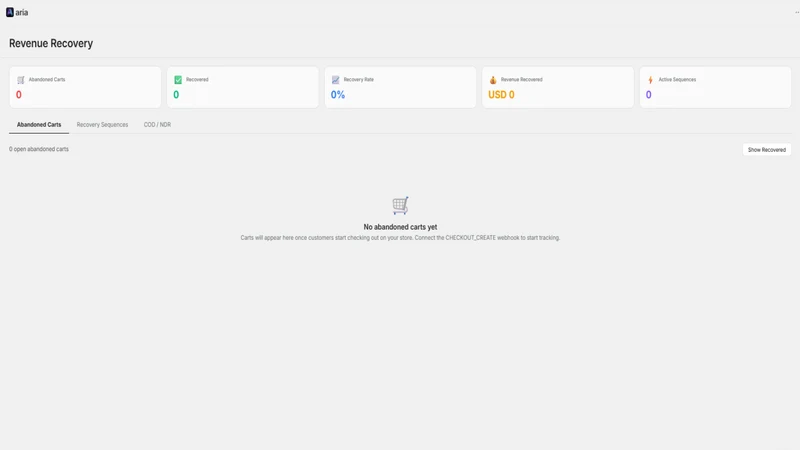This screenshot has height=450, width=800.
Task: Click the 'Active Sequences' card label
Action: pos(677,80)
